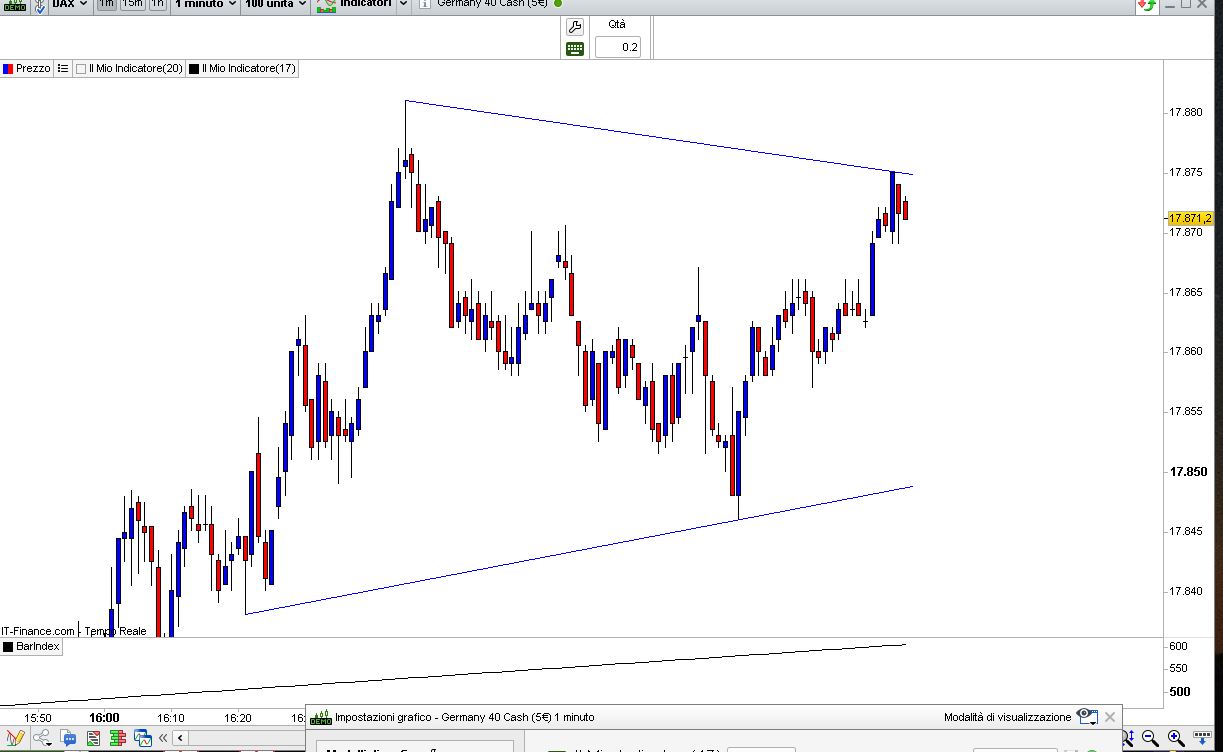Click the pin icon next to DAX
The height and width of the screenshot is (752, 1223).
point(39,5)
